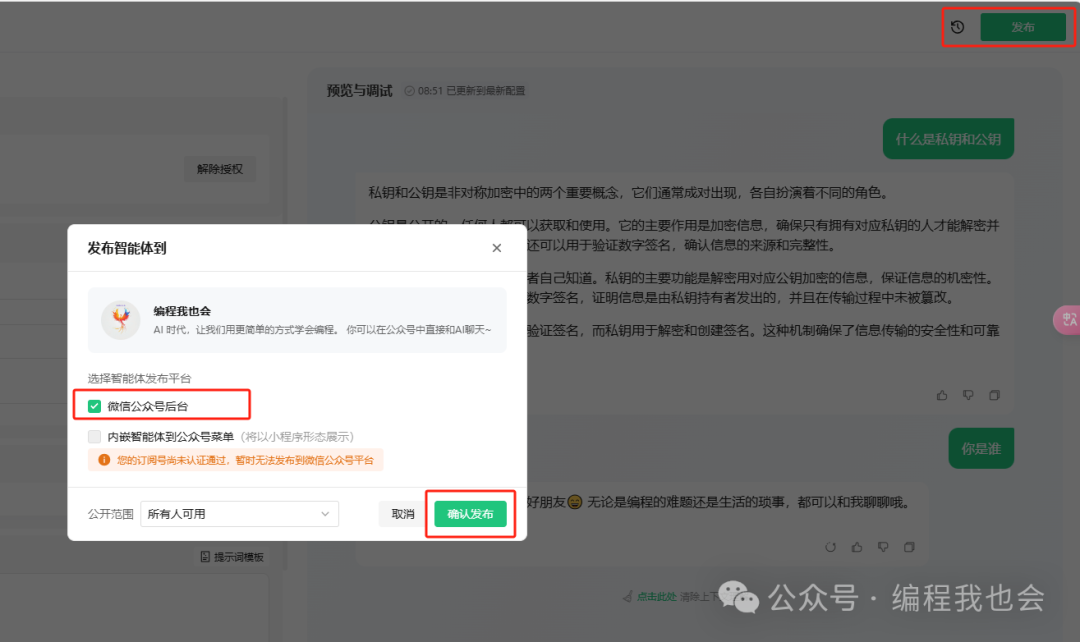Click the top-right green 发布 button

pyautogui.click(x=1022, y=28)
